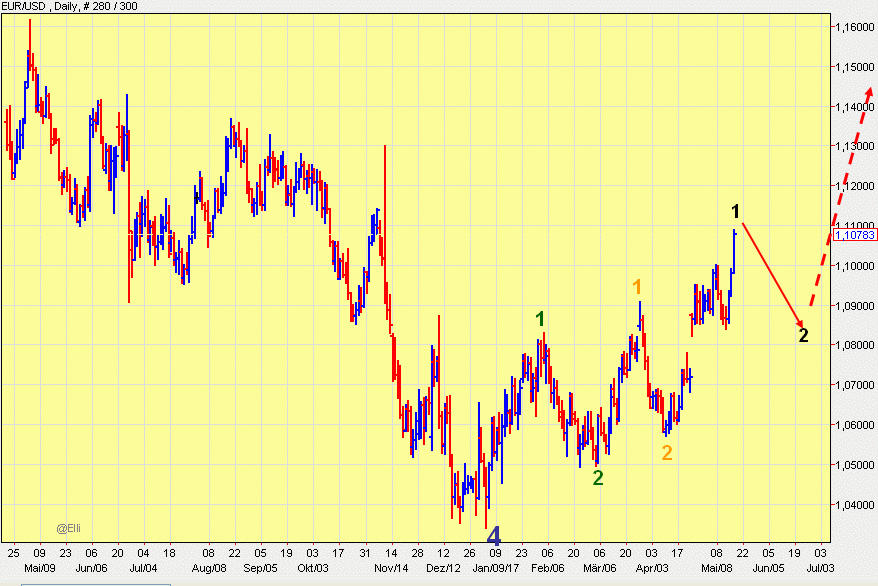Click the Okt/03 date axis label

pyautogui.click(x=313, y=567)
